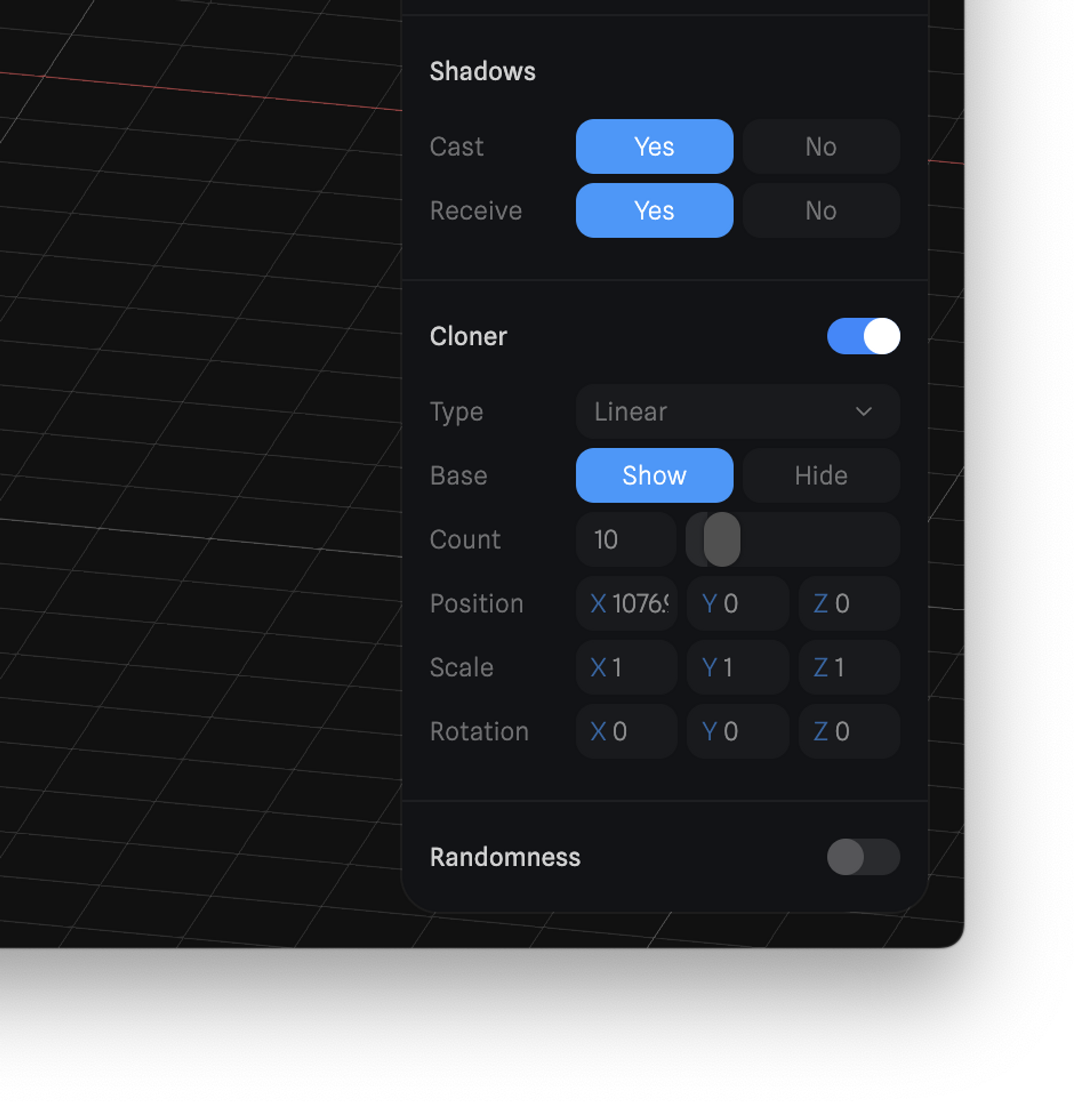Turn off the Cloner switch
Image resolution: width=1092 pixels, height=1117 pixels.
coord(863,336)
